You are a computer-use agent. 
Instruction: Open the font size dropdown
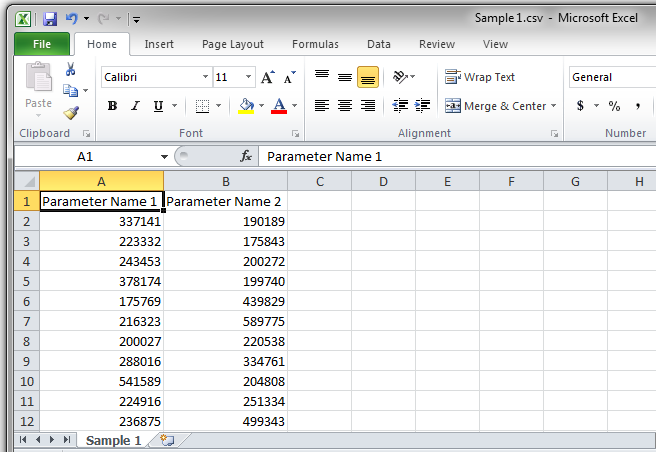(x=248, y=77)
